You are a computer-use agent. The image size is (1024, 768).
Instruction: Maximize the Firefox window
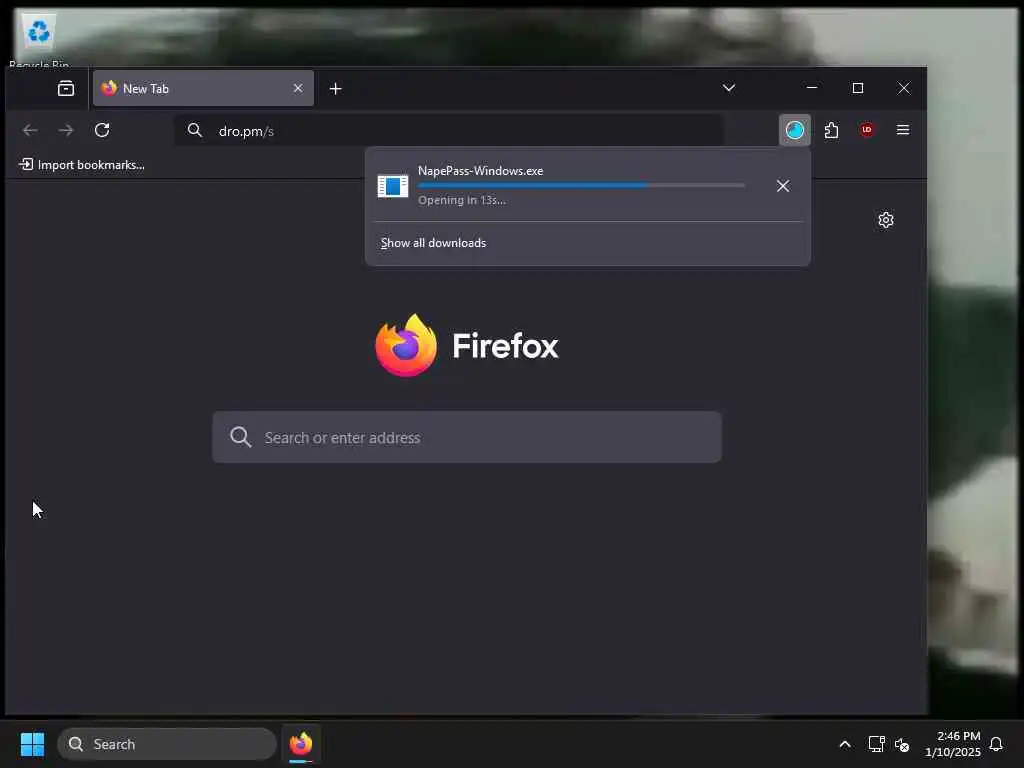[857, 88]
